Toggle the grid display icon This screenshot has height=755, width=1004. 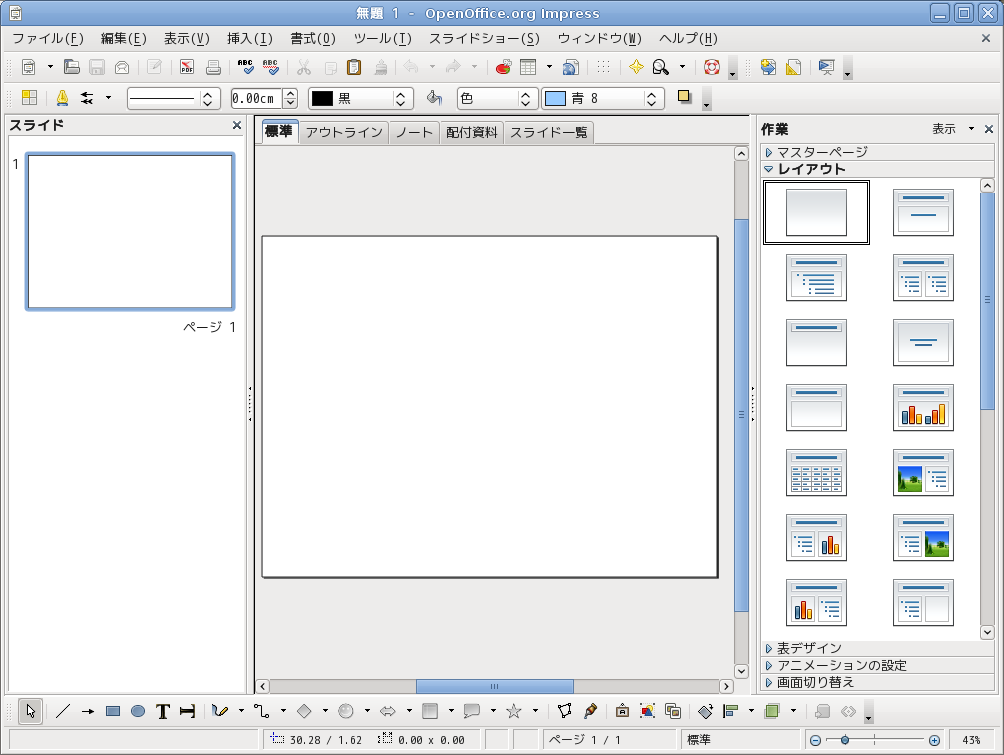[603, 68]
